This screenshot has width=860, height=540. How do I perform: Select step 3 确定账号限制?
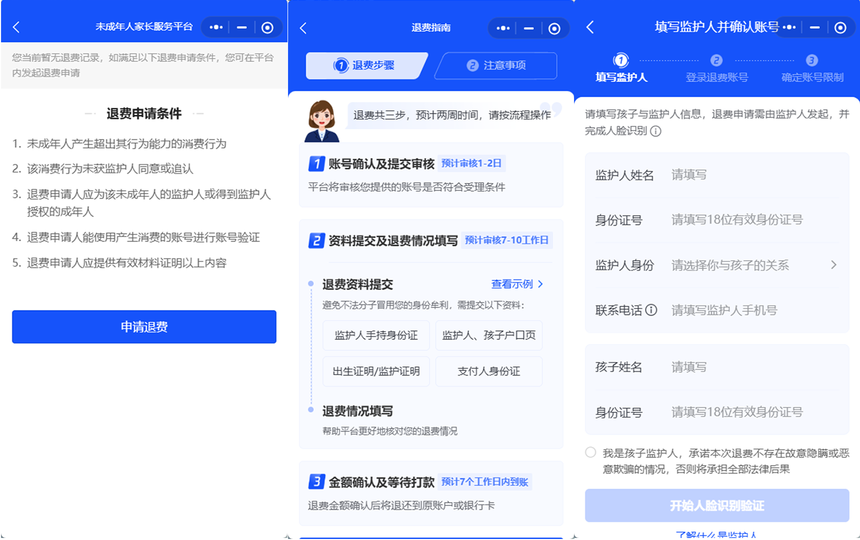[x=812, y=68]
